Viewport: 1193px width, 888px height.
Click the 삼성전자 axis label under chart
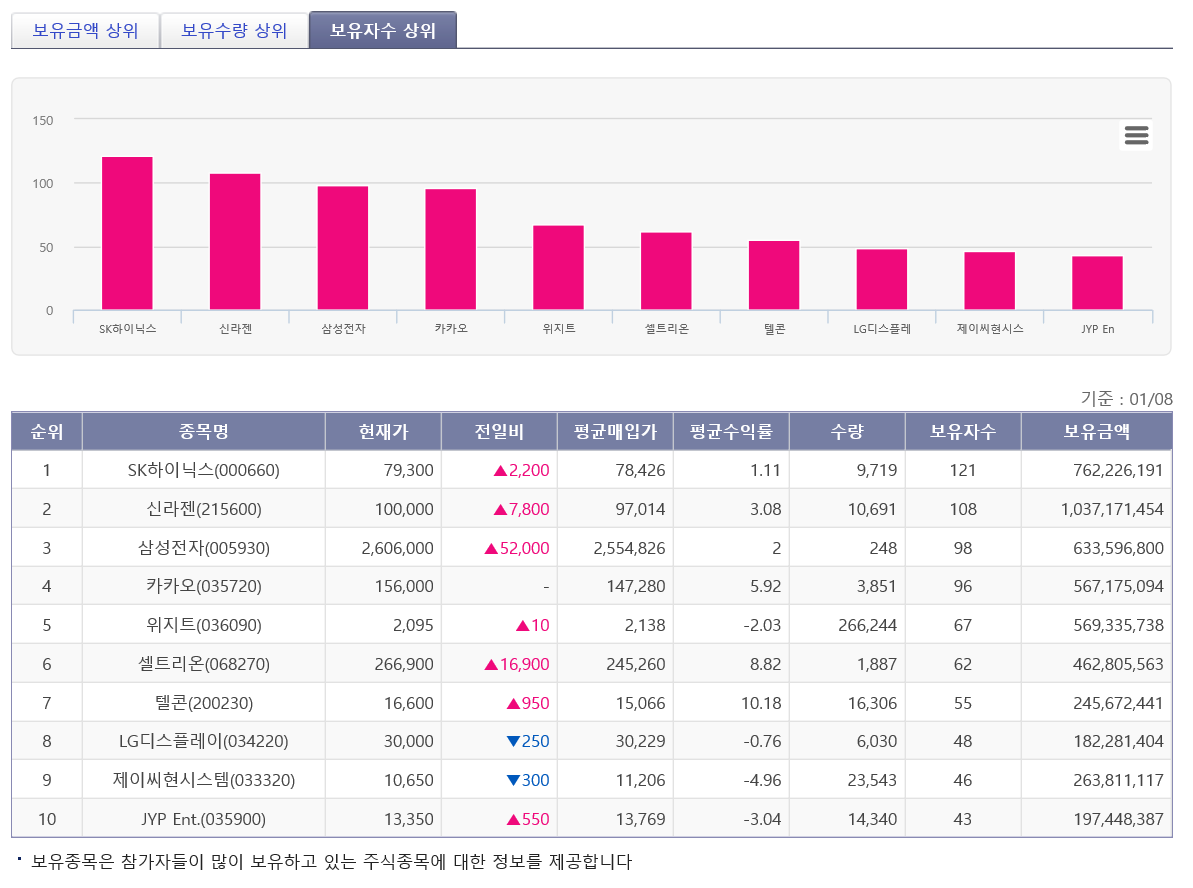[343, 329]
